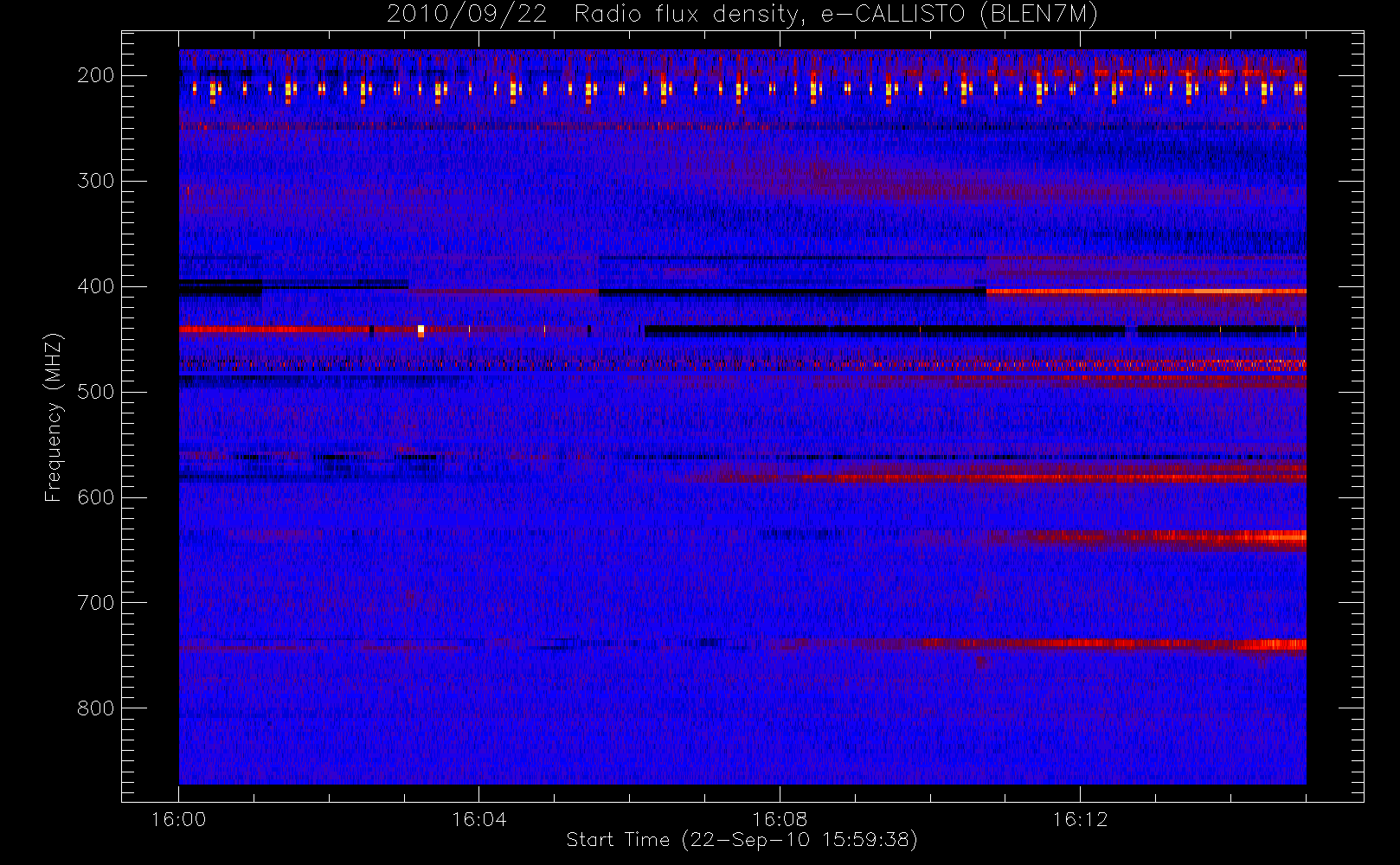Viewport: 1400px width, 865px height.
Task: Click the 'e-CALLISTO (BLEN7M)' title text
Action: [959, 15]
